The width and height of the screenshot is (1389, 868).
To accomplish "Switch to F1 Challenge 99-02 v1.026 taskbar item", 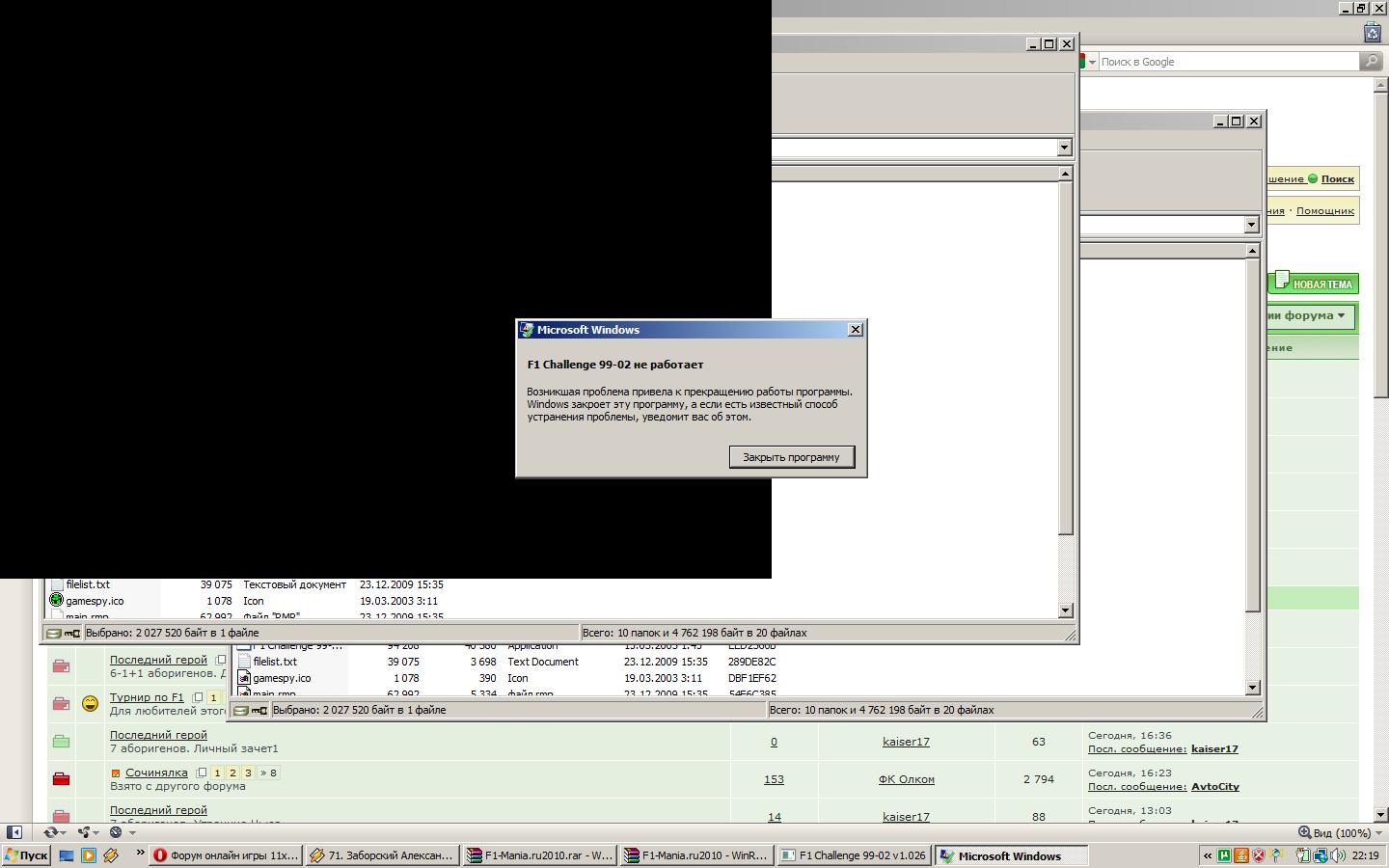I will tap(853, 855).
